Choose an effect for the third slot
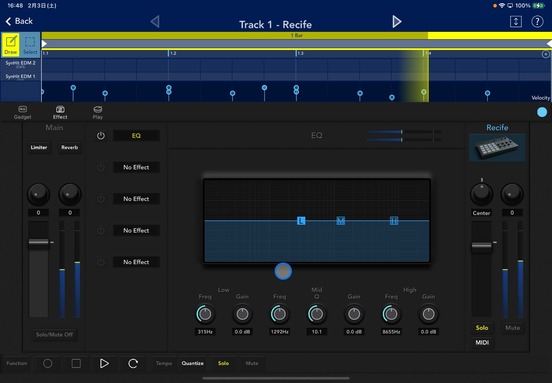Screen dimensions: 552x383 136,199
